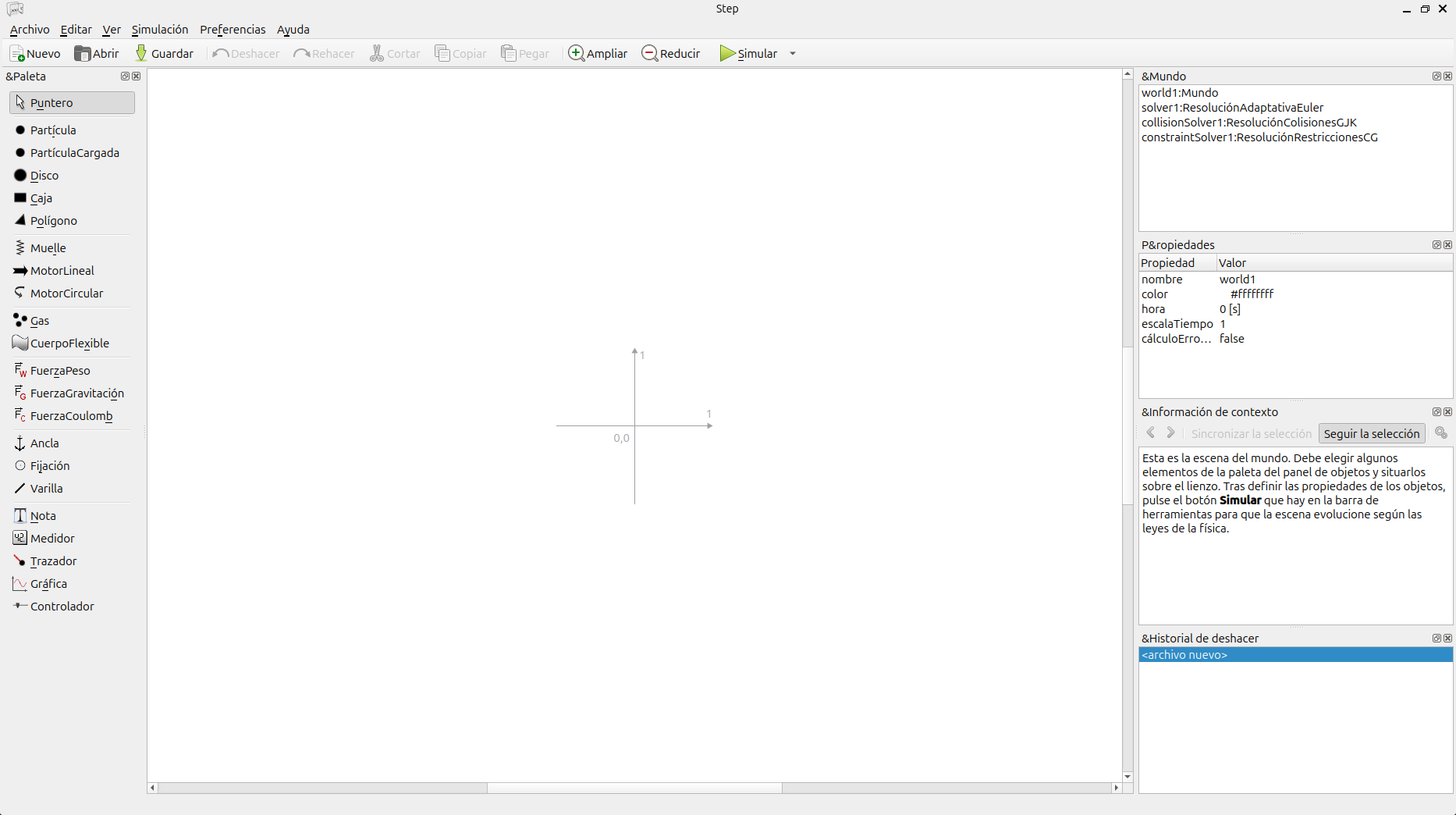The image size is (1456, 815).
Task: Select solver1:ResoluciónAdaptativaEuler in the world tree
Action: pyautogui.click(x=1232, y=108)
